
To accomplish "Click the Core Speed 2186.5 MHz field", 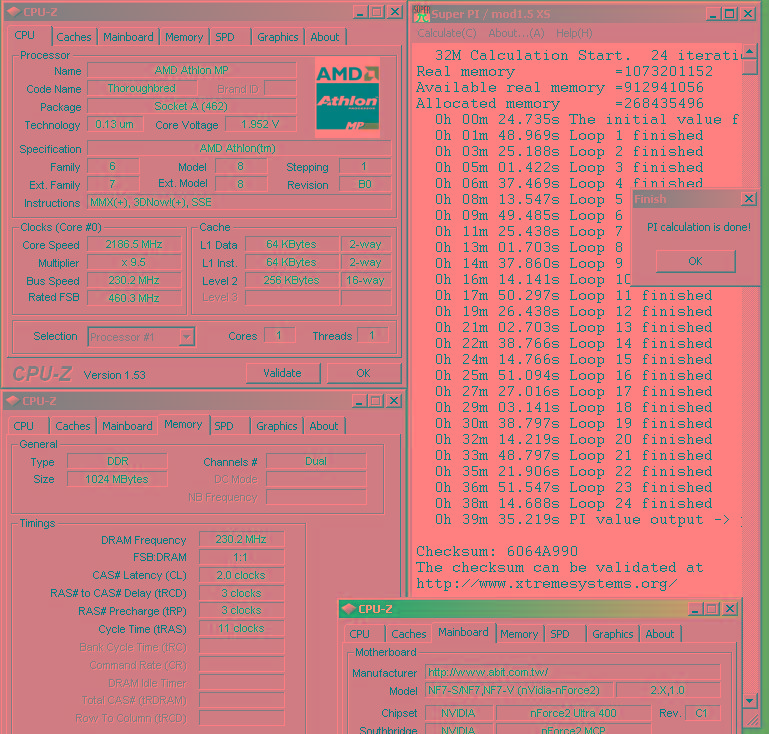I will coord(134,244).
